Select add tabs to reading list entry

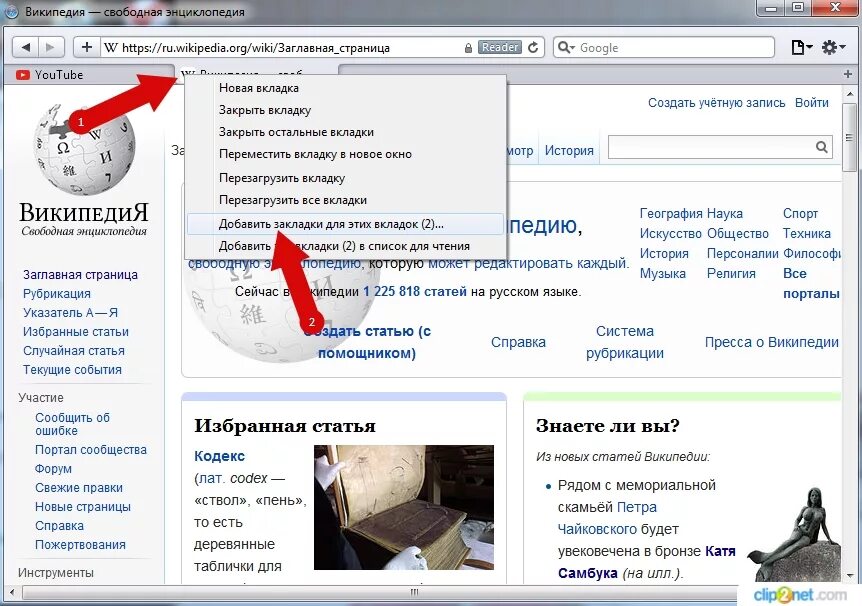click(x=345, y=246)
